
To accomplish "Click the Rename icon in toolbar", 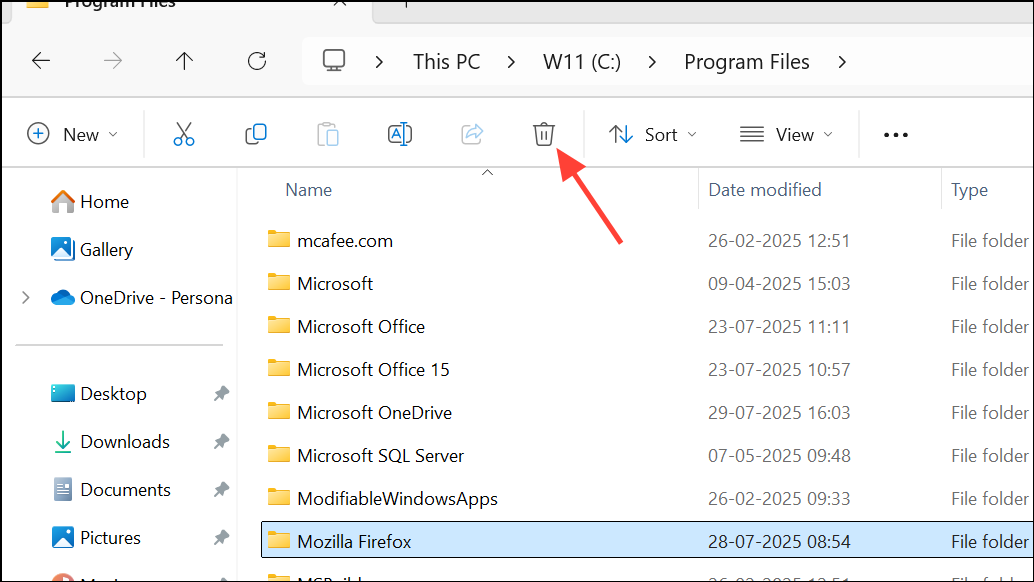I will coord(400,134).
